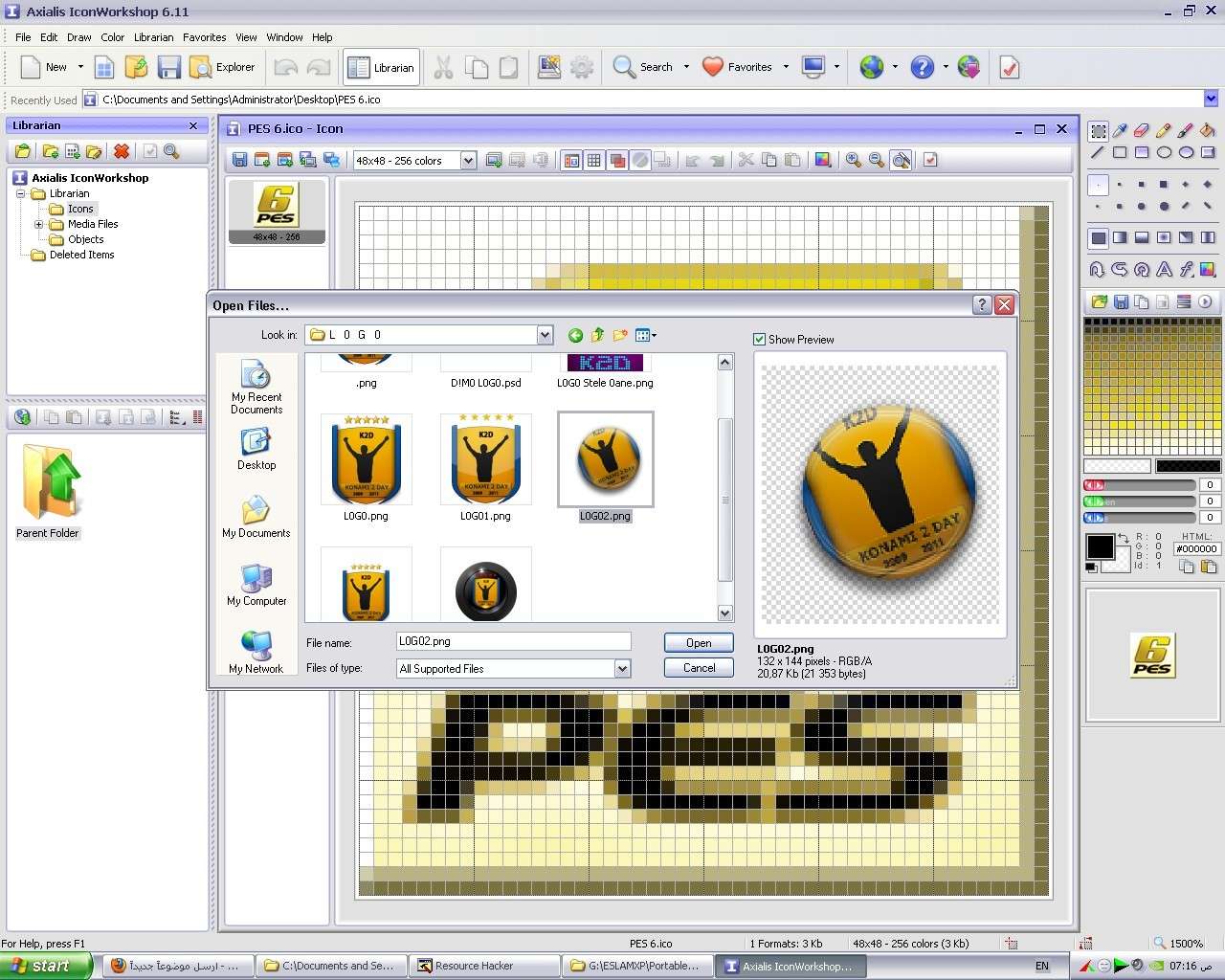Adjust the red color slider
This screenshot has width=1225, height=980.
1139,485
